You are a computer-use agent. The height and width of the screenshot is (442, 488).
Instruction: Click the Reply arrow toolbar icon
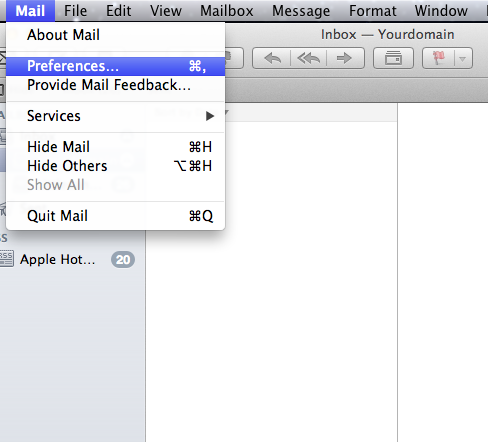coord(272,58)
